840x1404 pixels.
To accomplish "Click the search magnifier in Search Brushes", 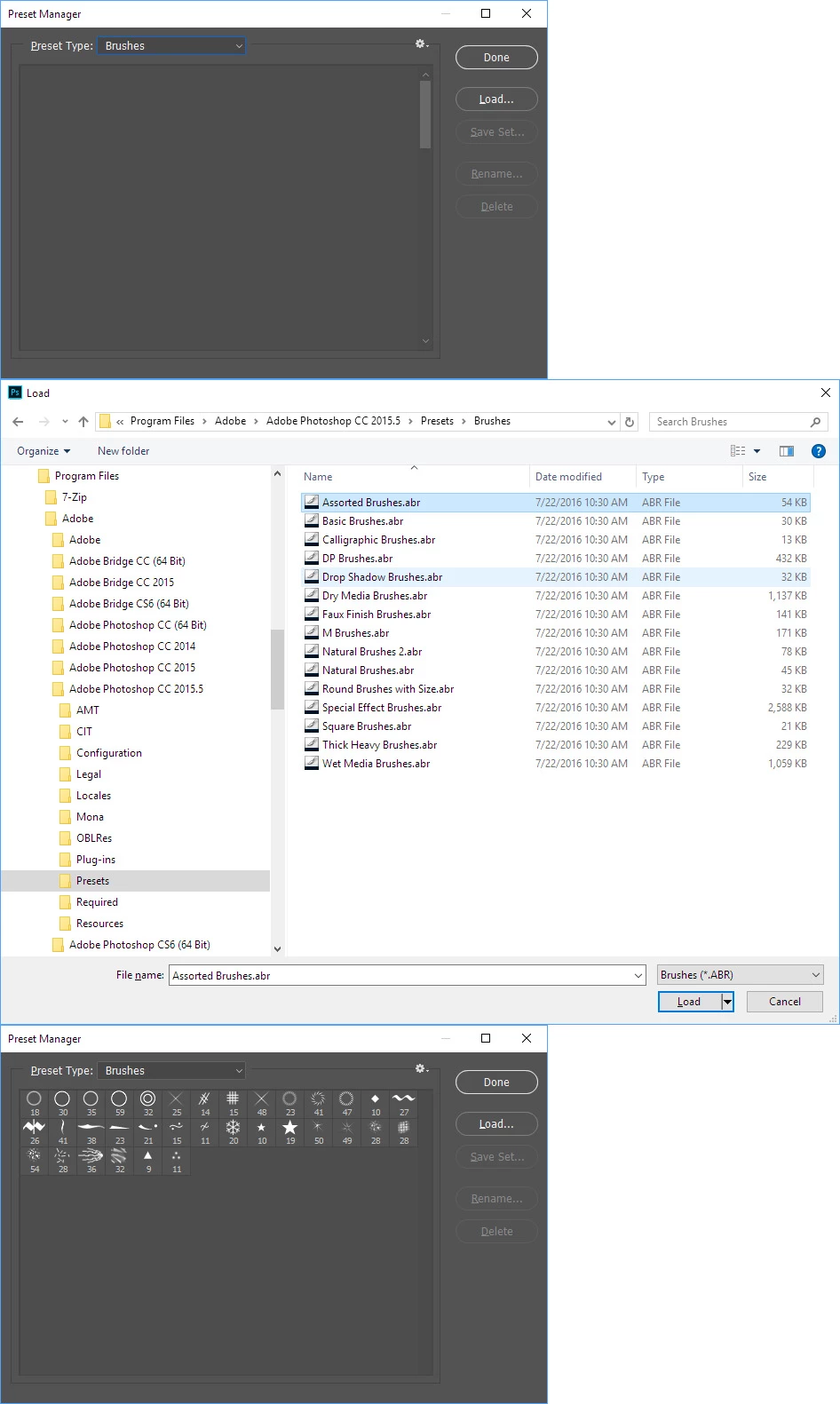I will coord(815,422).
